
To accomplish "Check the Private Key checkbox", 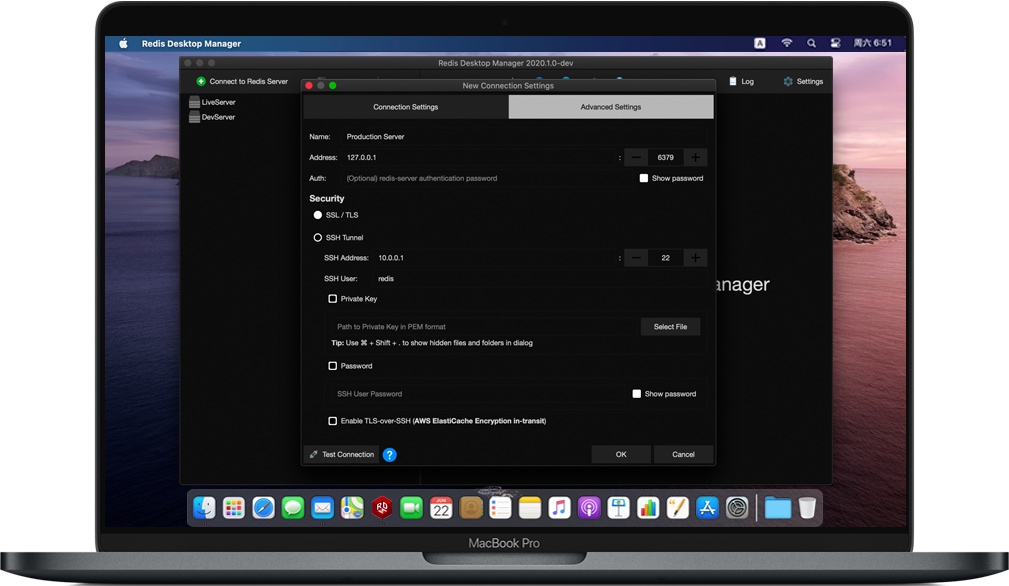I will coord(332,298).
